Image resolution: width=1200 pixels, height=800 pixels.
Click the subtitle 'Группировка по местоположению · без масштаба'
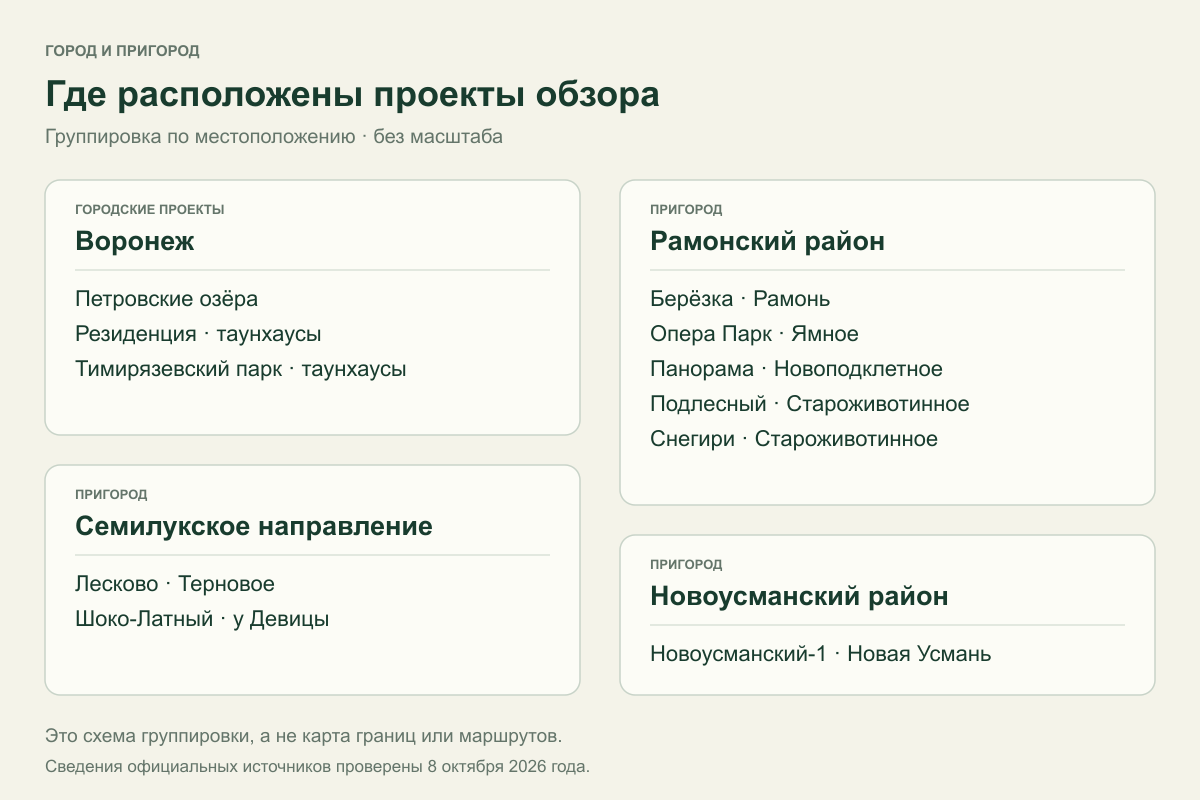(x=274, y=137)
